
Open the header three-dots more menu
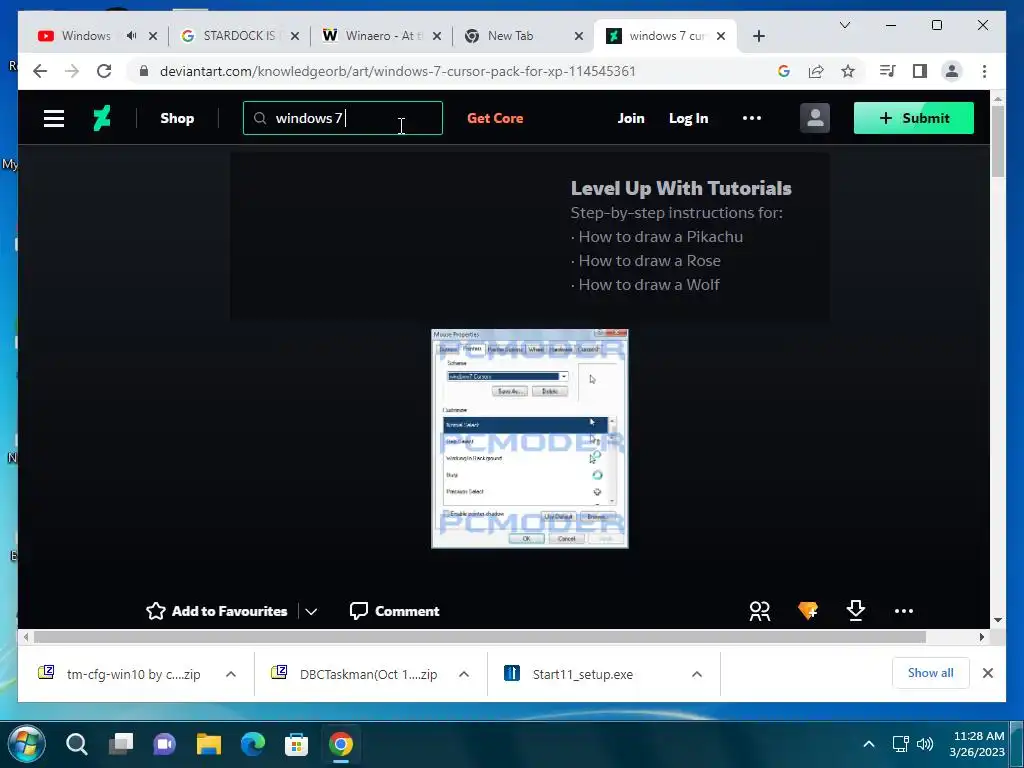pos(752,118)
